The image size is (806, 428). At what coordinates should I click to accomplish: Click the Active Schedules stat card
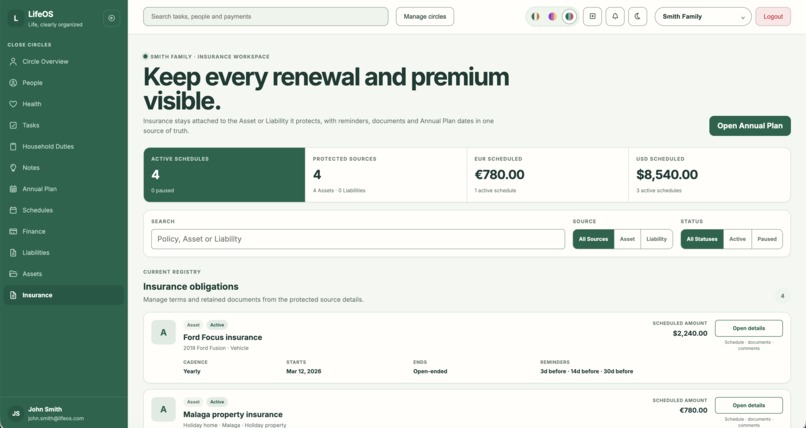click(x=224, y=175)
